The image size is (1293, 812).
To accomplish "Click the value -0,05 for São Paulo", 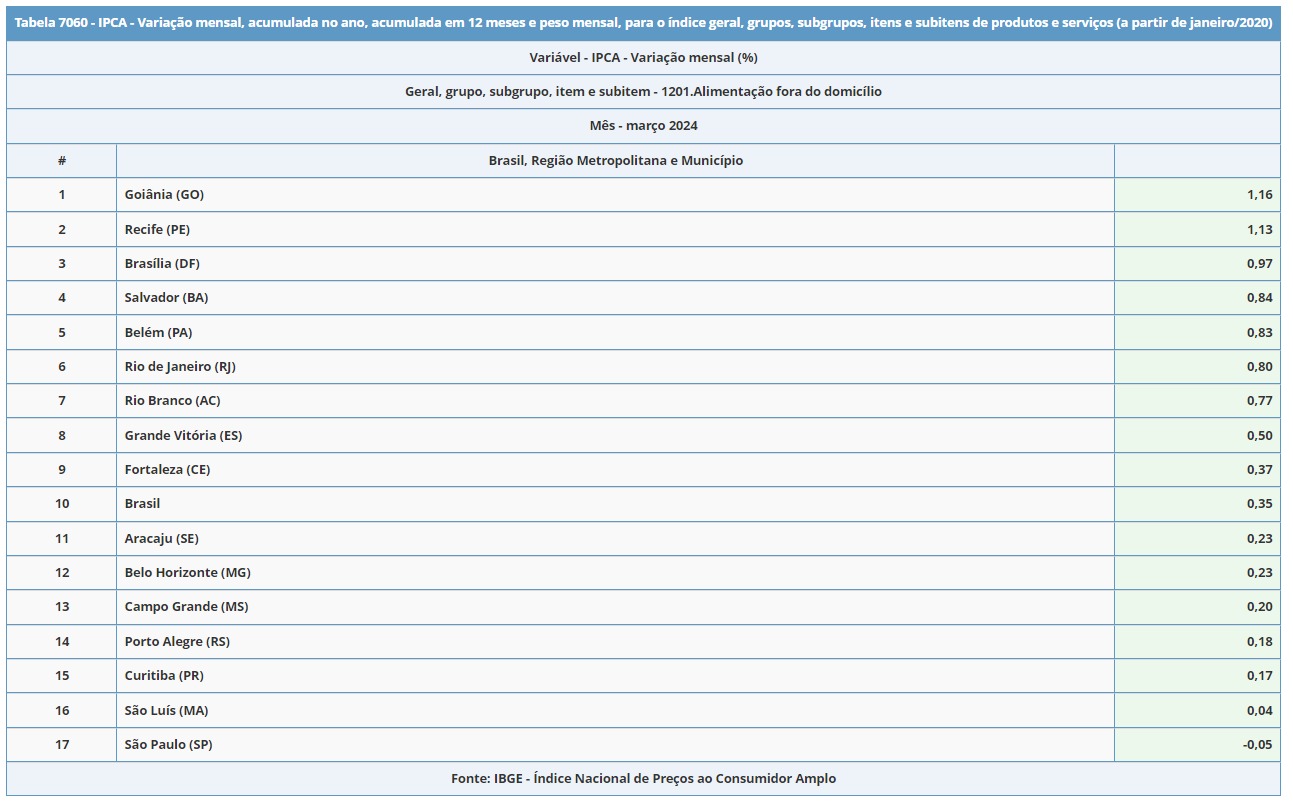I will click(1257, 744).
